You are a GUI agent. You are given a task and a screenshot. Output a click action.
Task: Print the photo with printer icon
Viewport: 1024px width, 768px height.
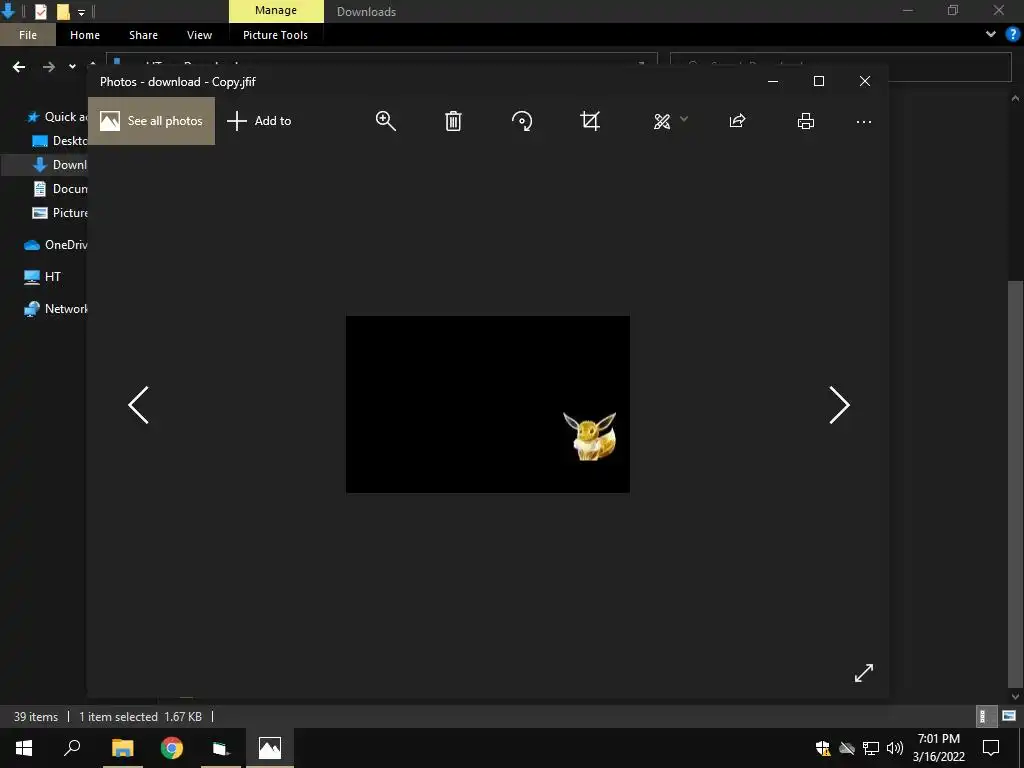click(806, 121)
